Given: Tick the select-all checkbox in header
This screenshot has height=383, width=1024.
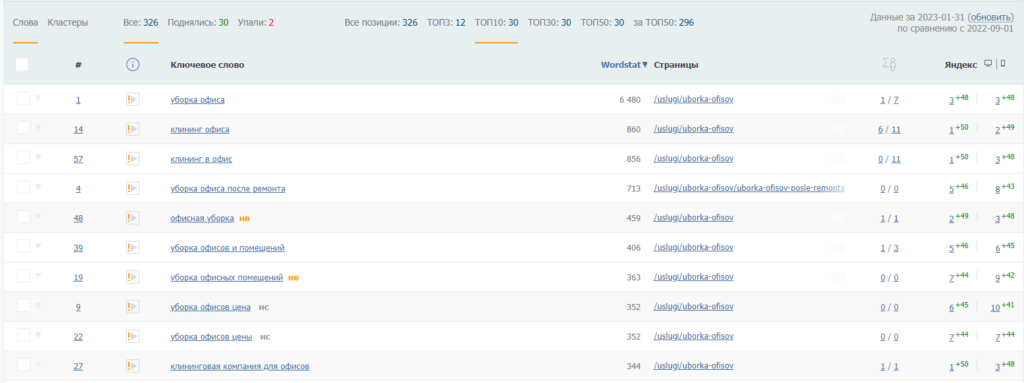Looking at the screenshot, I should pyautogui.click(x=22, y=65).
